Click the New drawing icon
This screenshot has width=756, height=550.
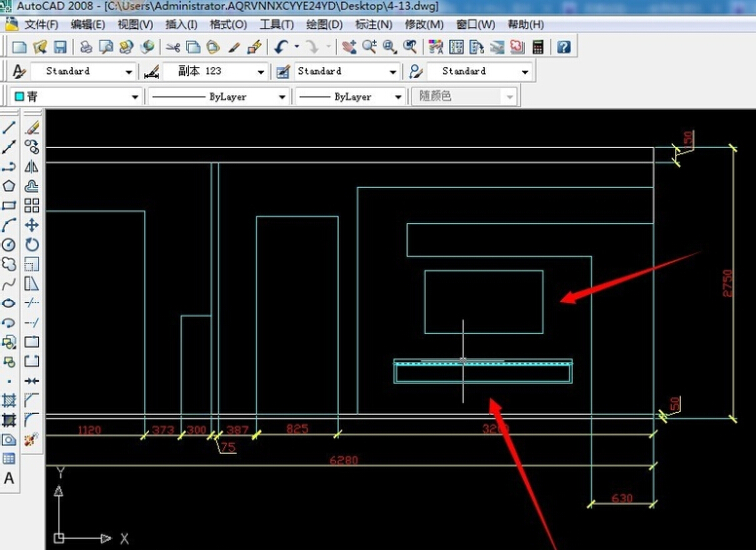(x=19, y=47)
